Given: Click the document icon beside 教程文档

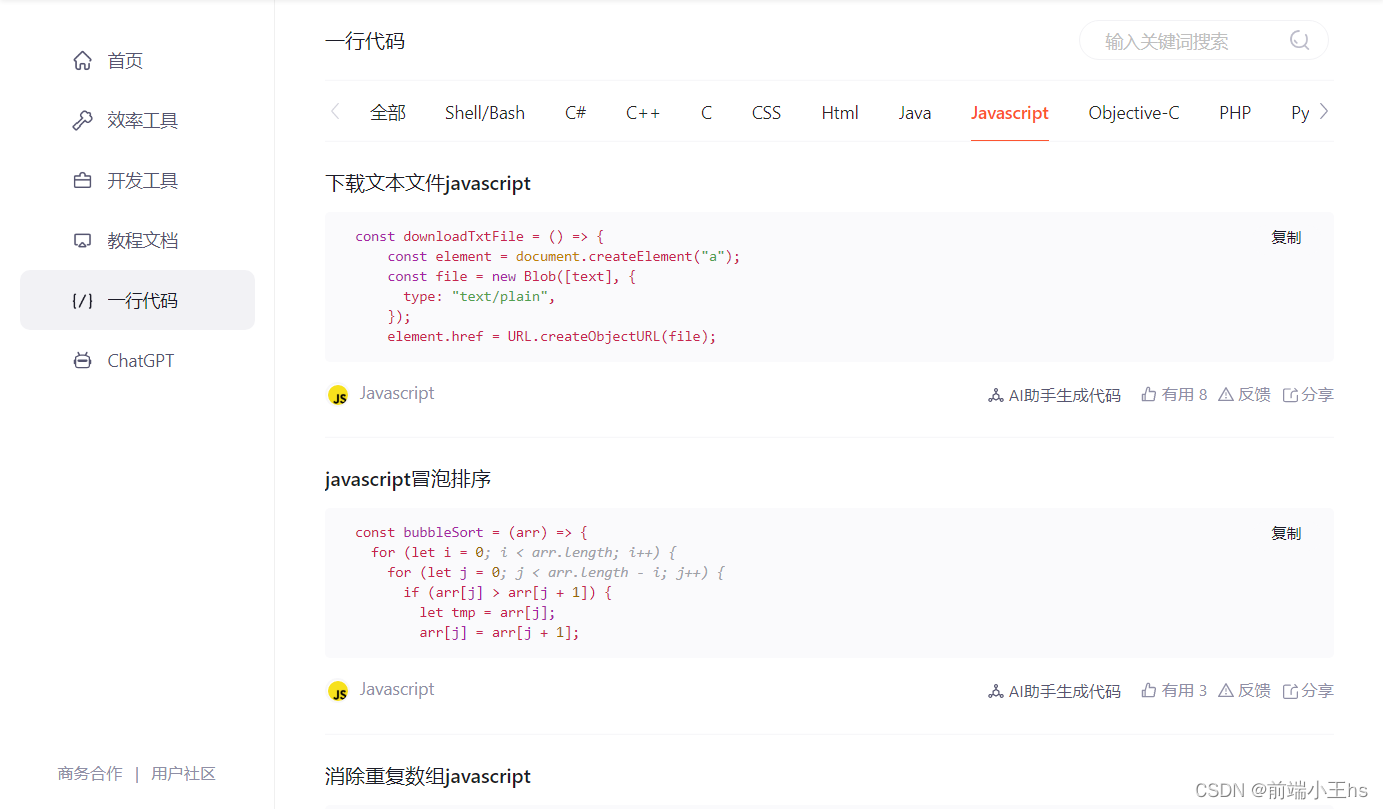Looking at the screenshot, I should 83,241.
